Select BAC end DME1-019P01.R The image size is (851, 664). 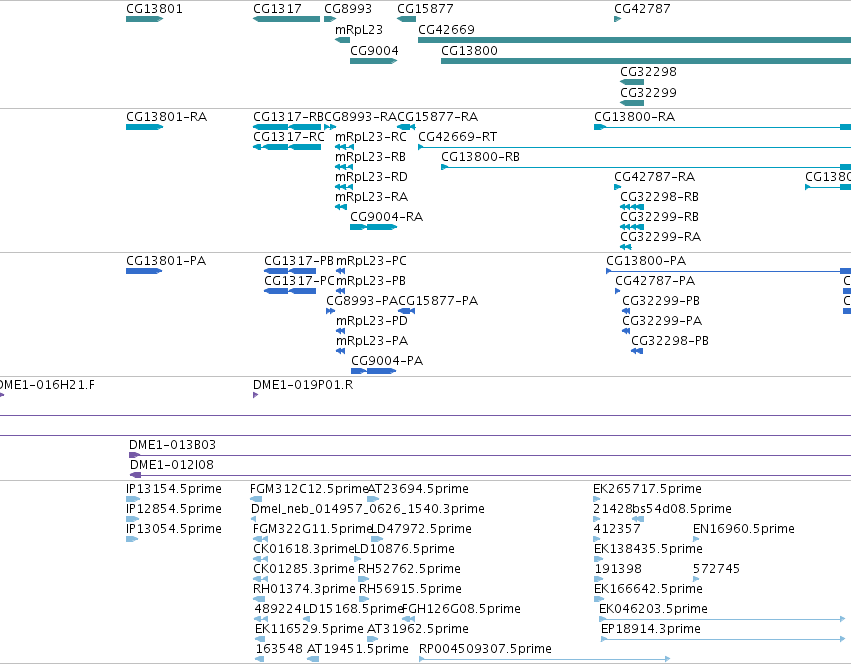(303, 385)
